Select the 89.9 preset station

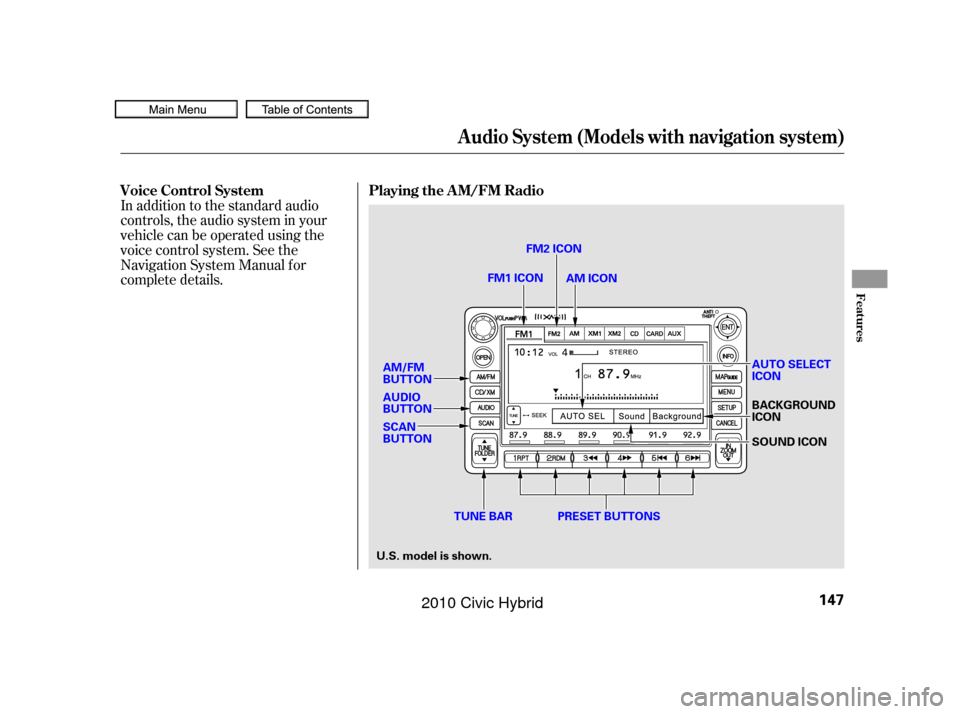point(588,435)
